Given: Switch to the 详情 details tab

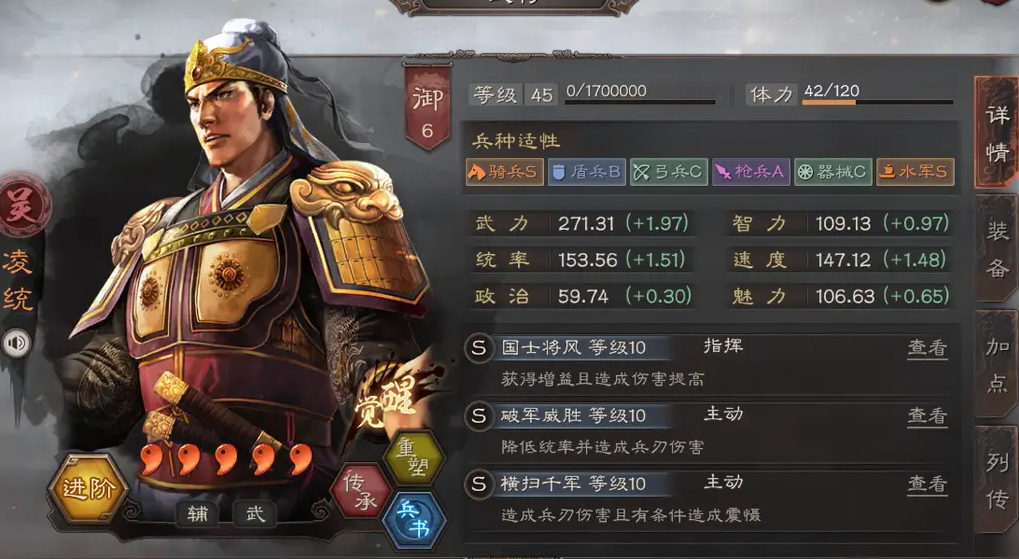Looking at the screenshot, I should 996,132.
